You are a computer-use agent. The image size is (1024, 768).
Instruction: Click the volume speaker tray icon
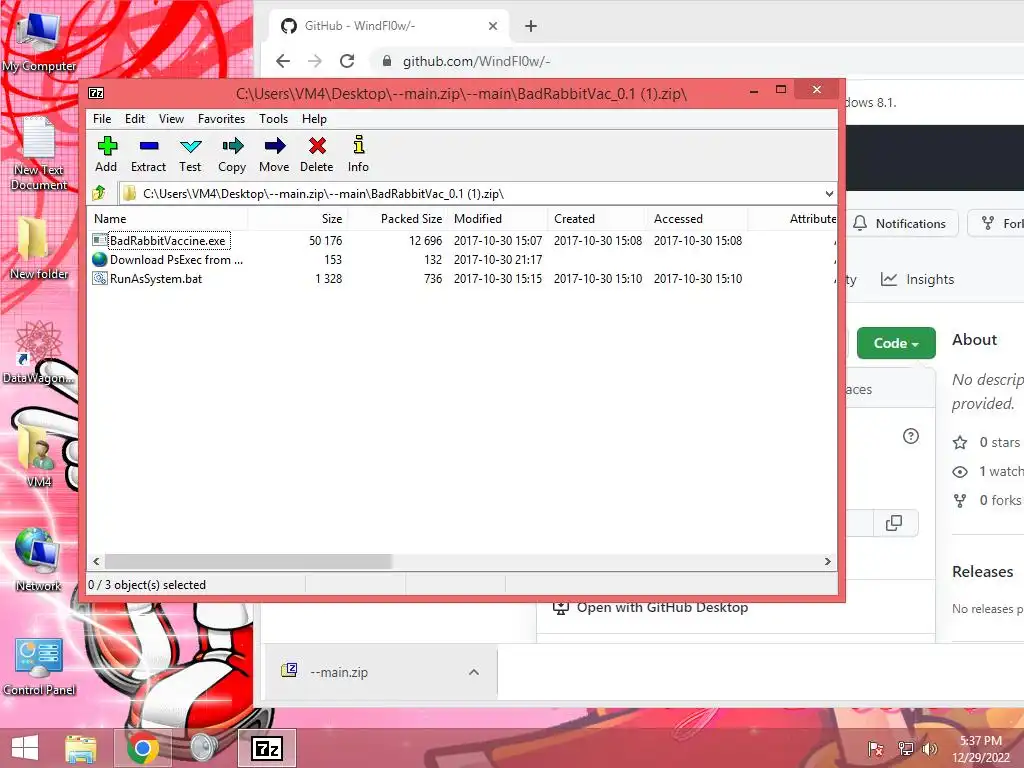tap(929, 748)
